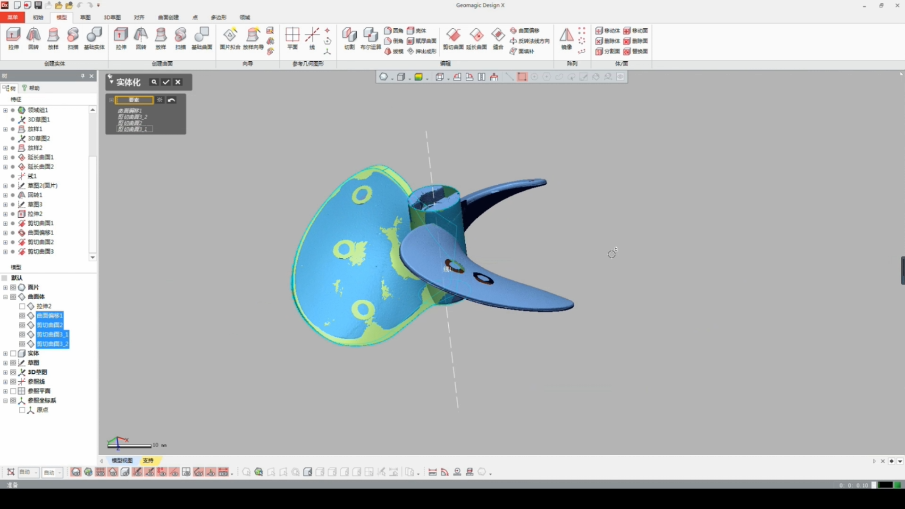The image size is (905, 509).
Task: Expand the 草图 node in model tree
Action: 5,363
